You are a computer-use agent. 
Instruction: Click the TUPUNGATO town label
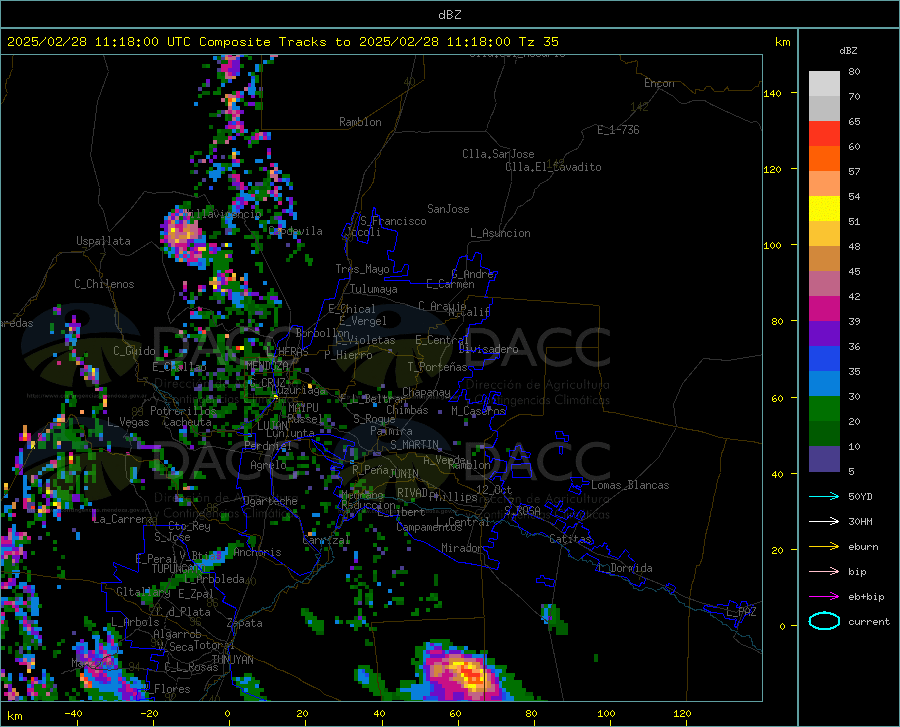177,569
